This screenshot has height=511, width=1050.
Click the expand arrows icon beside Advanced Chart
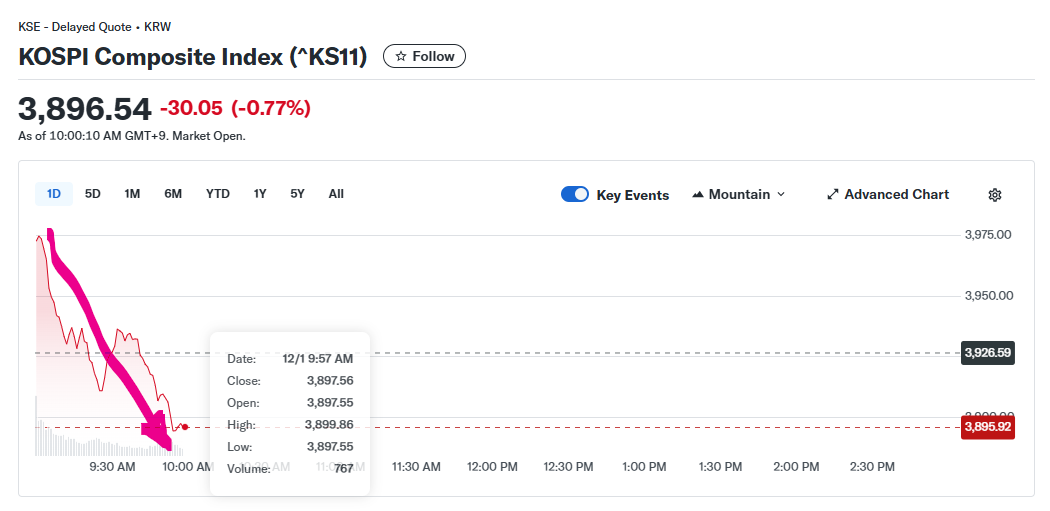[x=832, y=195]
